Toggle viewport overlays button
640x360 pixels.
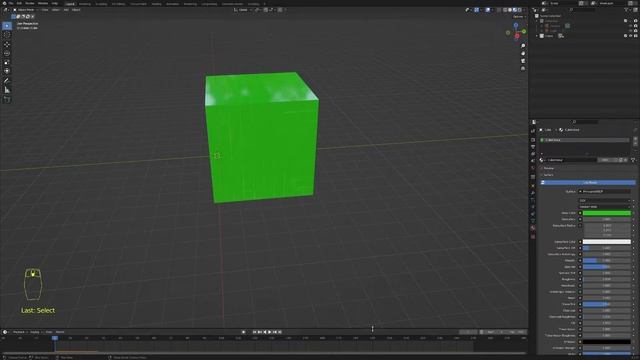pos(488,10)
